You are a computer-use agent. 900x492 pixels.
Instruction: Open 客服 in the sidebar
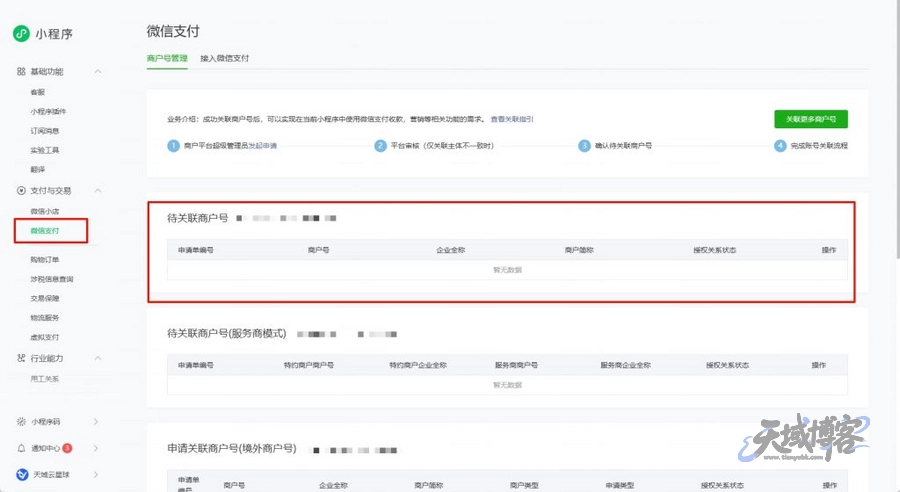point(38,92)
